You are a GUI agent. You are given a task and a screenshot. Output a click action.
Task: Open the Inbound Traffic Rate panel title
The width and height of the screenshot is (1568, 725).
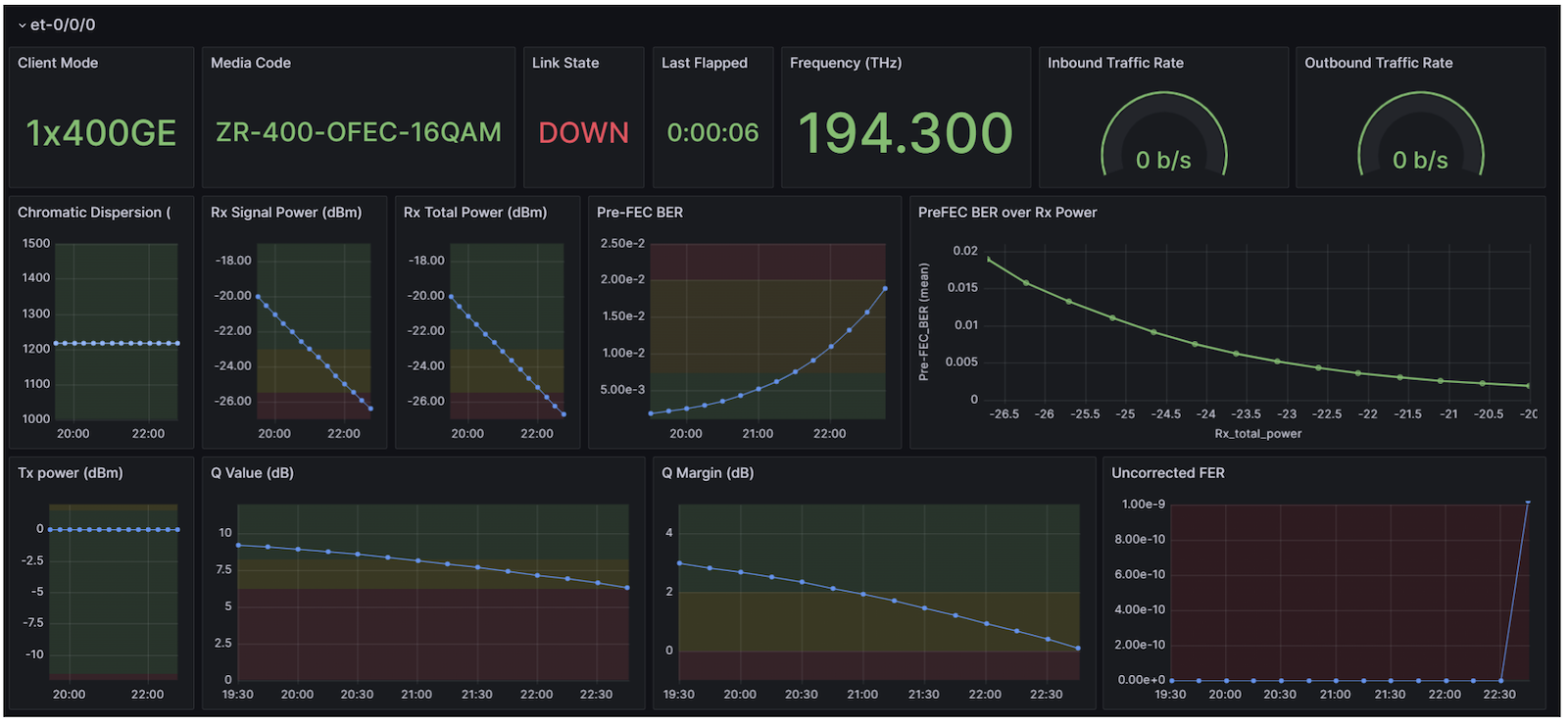[x=1115, y=63]
